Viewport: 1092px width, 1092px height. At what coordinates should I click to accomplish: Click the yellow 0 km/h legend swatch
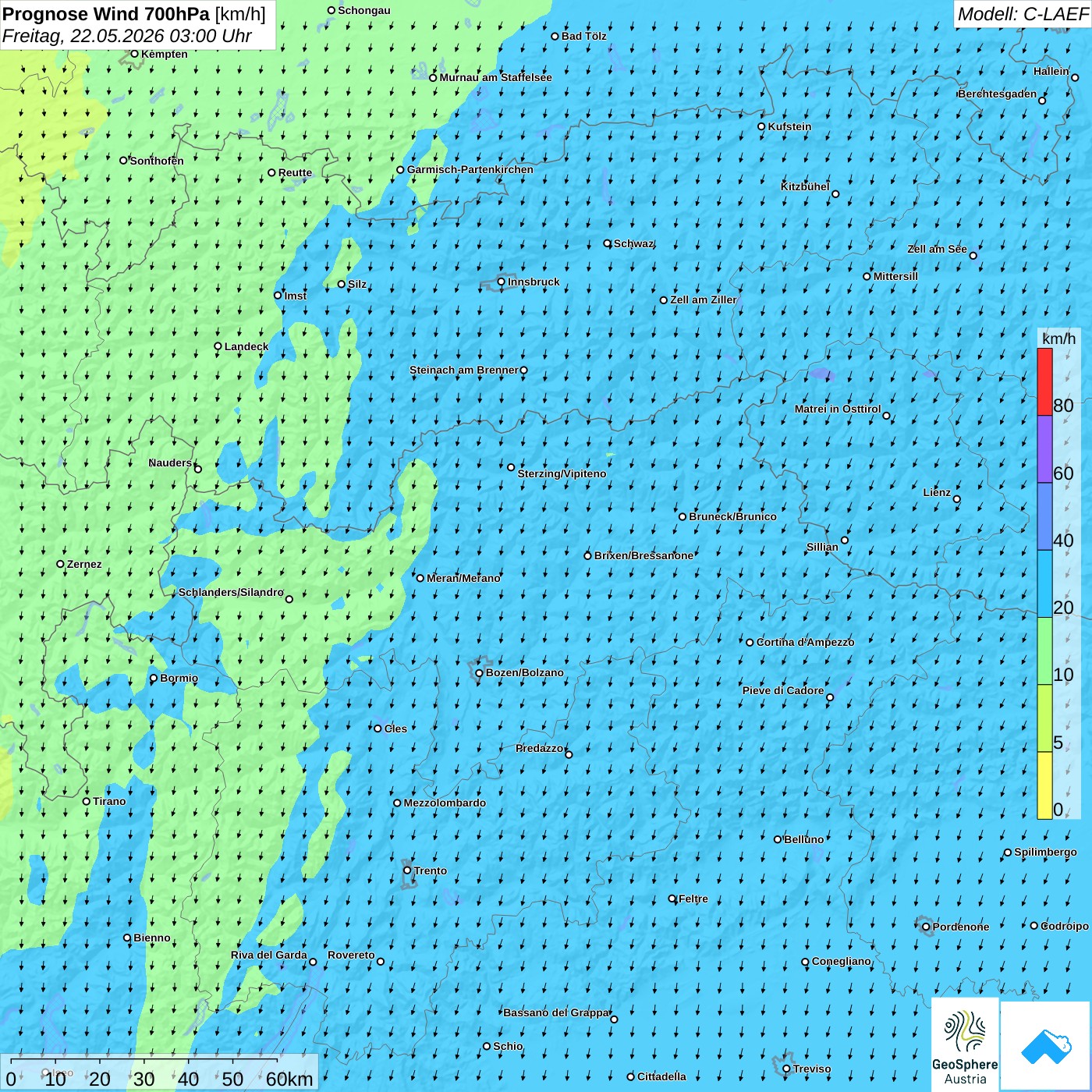pyautogui.click(x=1044, y=785)
